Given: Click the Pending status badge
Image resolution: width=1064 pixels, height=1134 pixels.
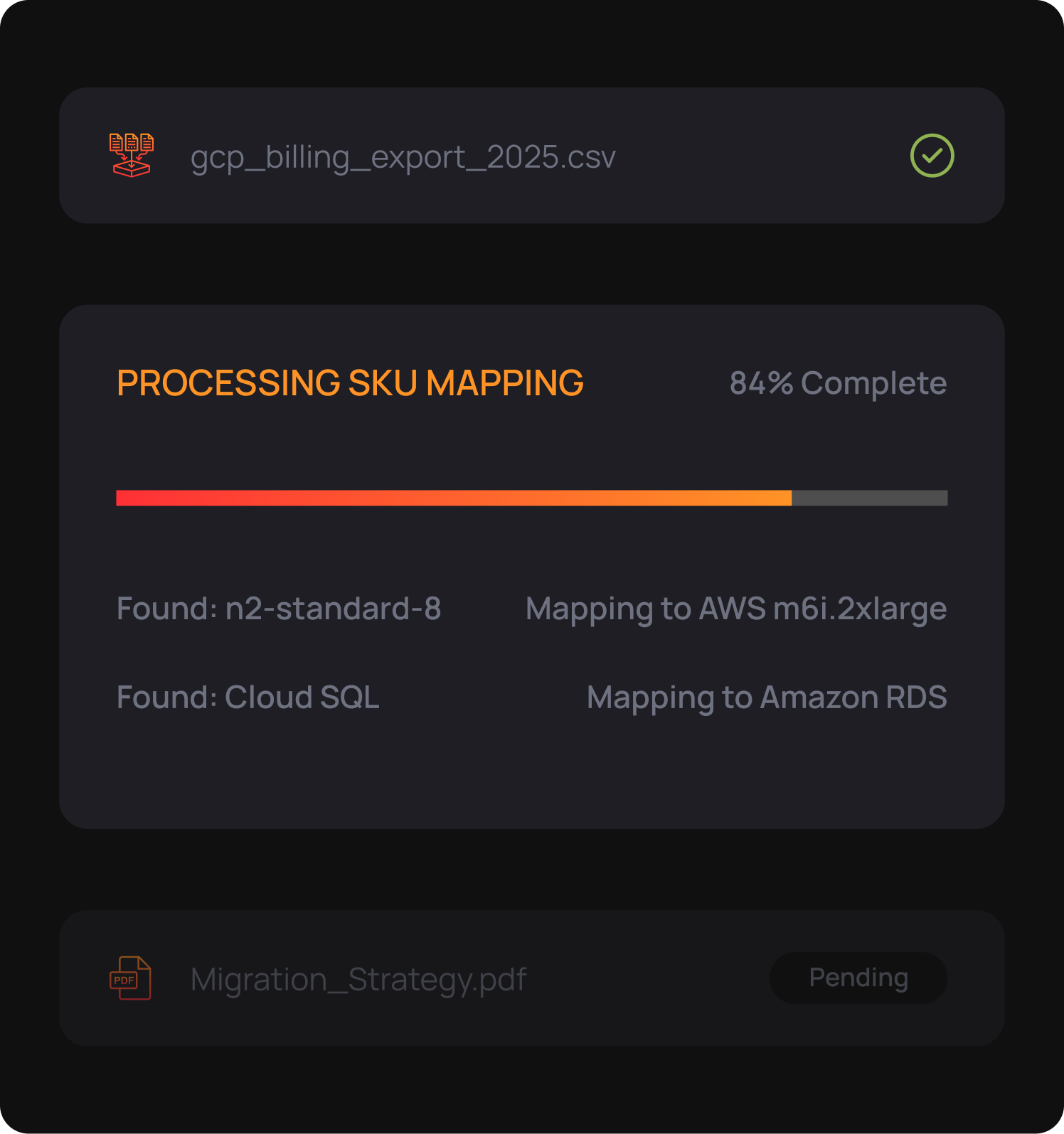Looking at the screenshot, I should (858, 978).
